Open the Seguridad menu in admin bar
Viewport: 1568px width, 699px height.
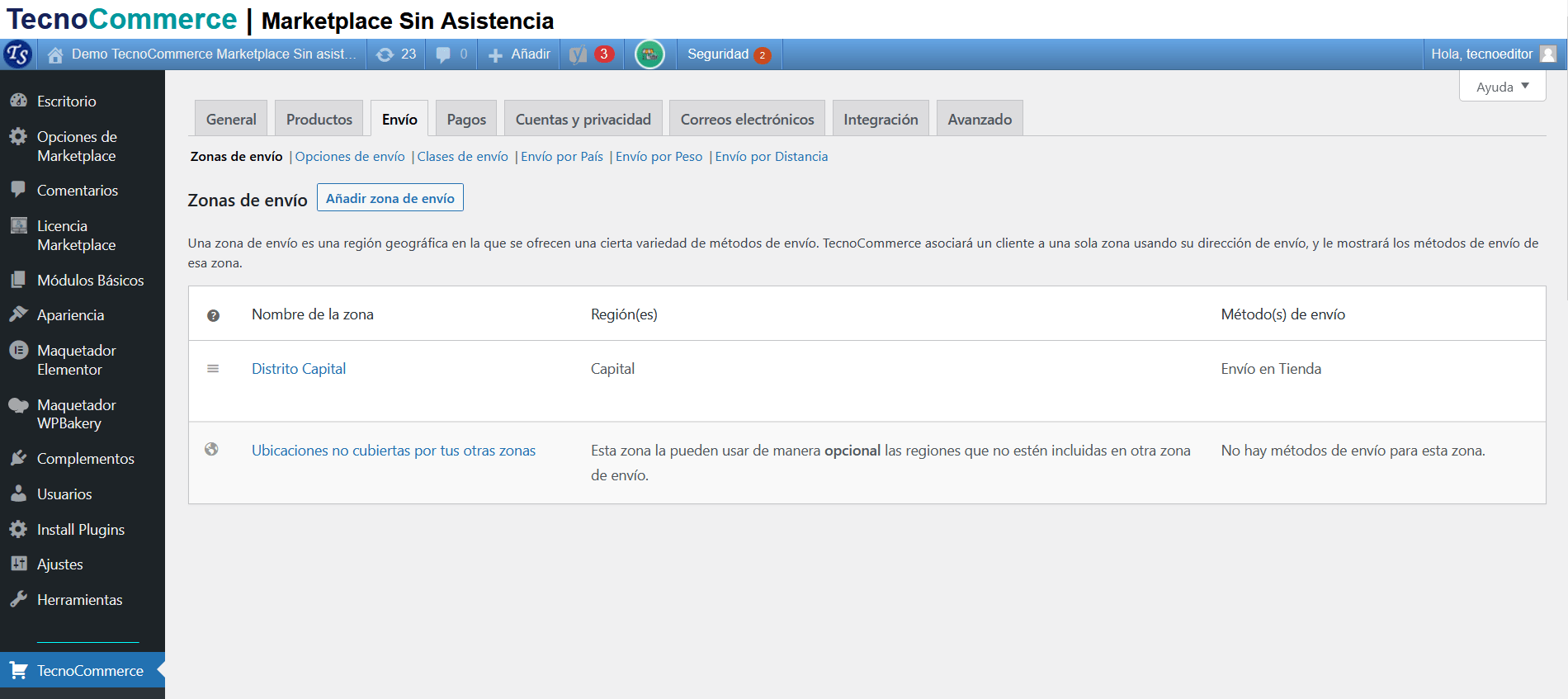729,54
